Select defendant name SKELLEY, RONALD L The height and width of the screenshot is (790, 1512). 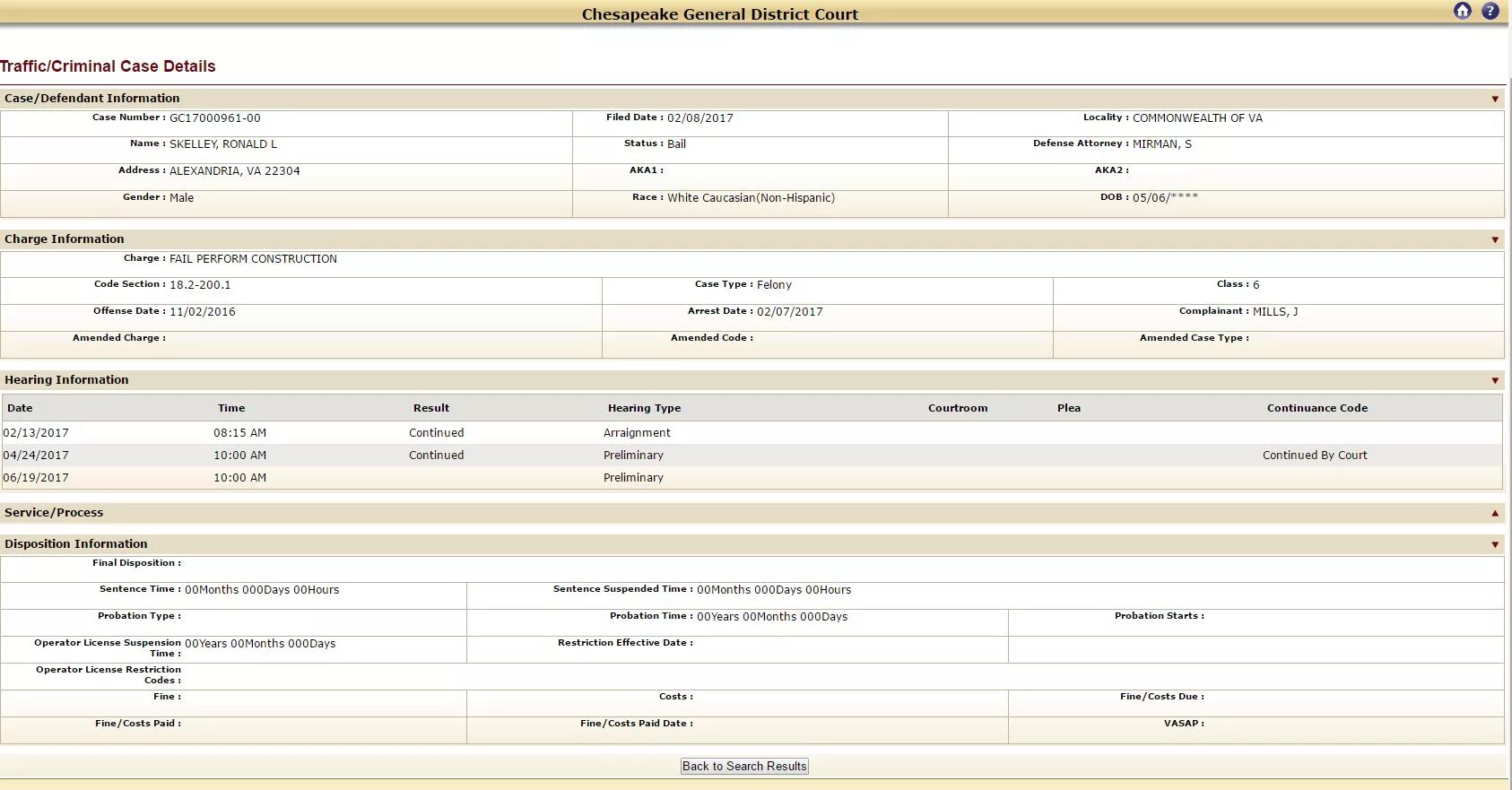[x=223, y=143]
